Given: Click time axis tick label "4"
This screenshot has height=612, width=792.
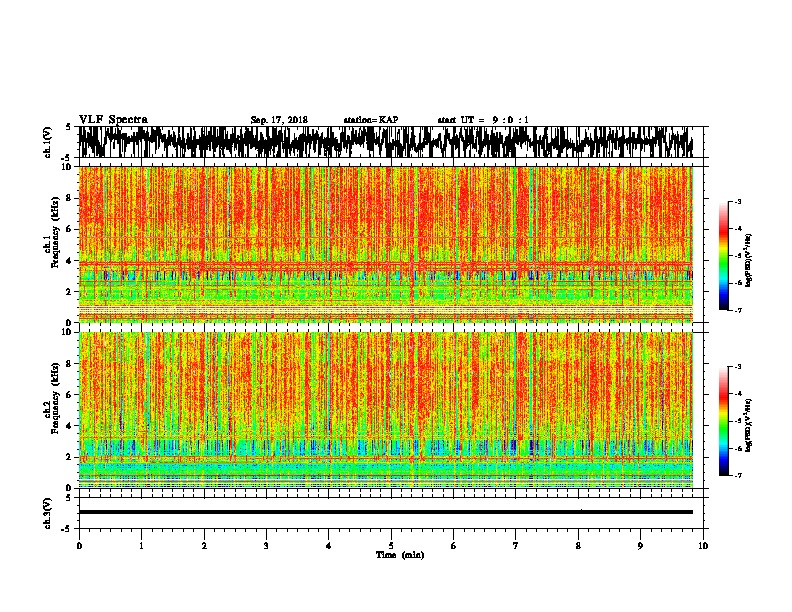Looking at the screenshot, I should tap(329, 546).
